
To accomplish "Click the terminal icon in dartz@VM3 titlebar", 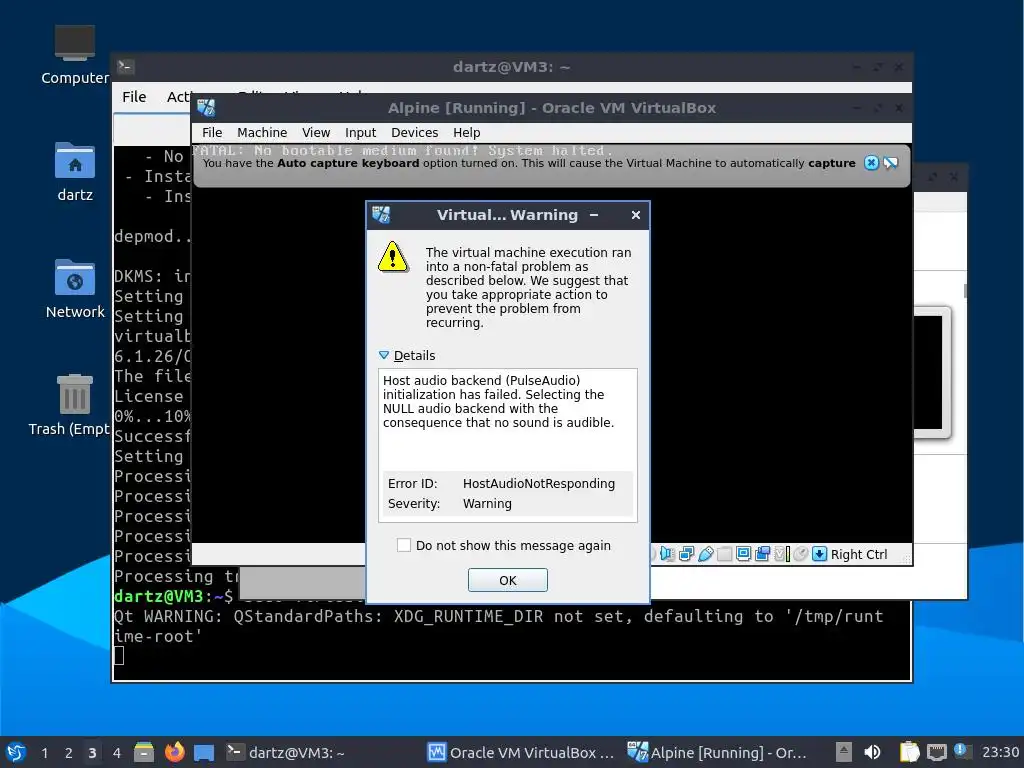I will (x=125, y=67).
